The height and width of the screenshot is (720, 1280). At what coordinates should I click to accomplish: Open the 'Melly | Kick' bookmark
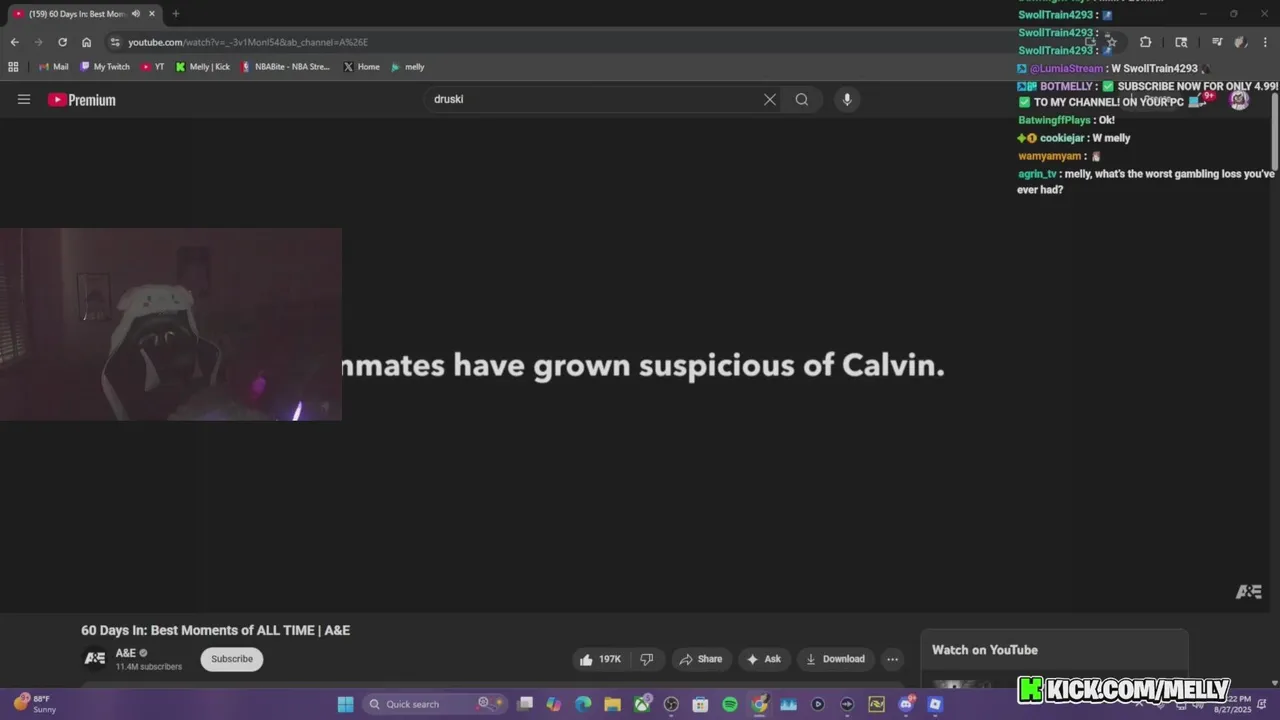pyautogui.click(x=203, y=67)
